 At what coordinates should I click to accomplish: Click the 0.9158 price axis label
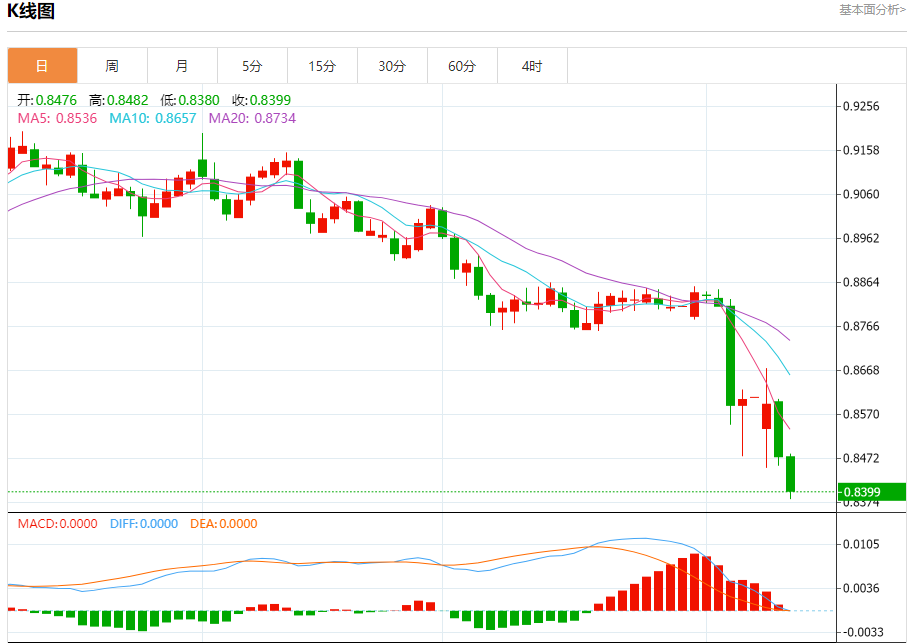861,150
